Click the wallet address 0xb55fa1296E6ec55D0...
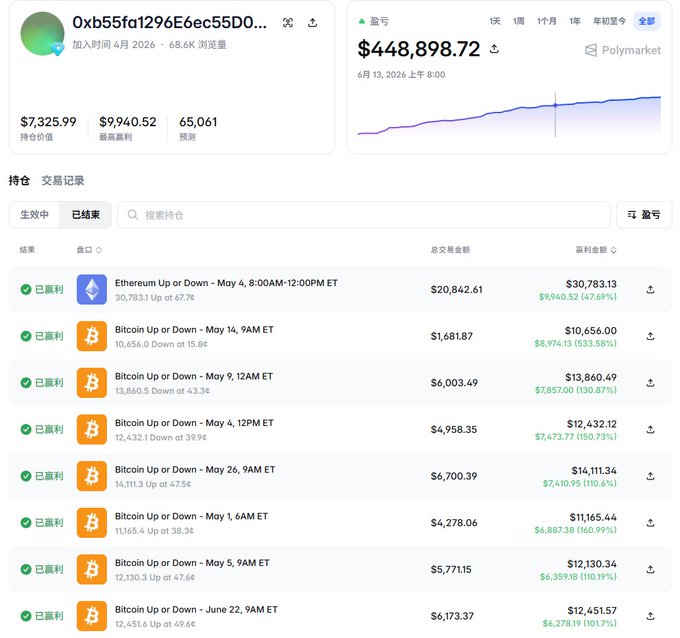680x638 pixels. [x=170, y=23]
